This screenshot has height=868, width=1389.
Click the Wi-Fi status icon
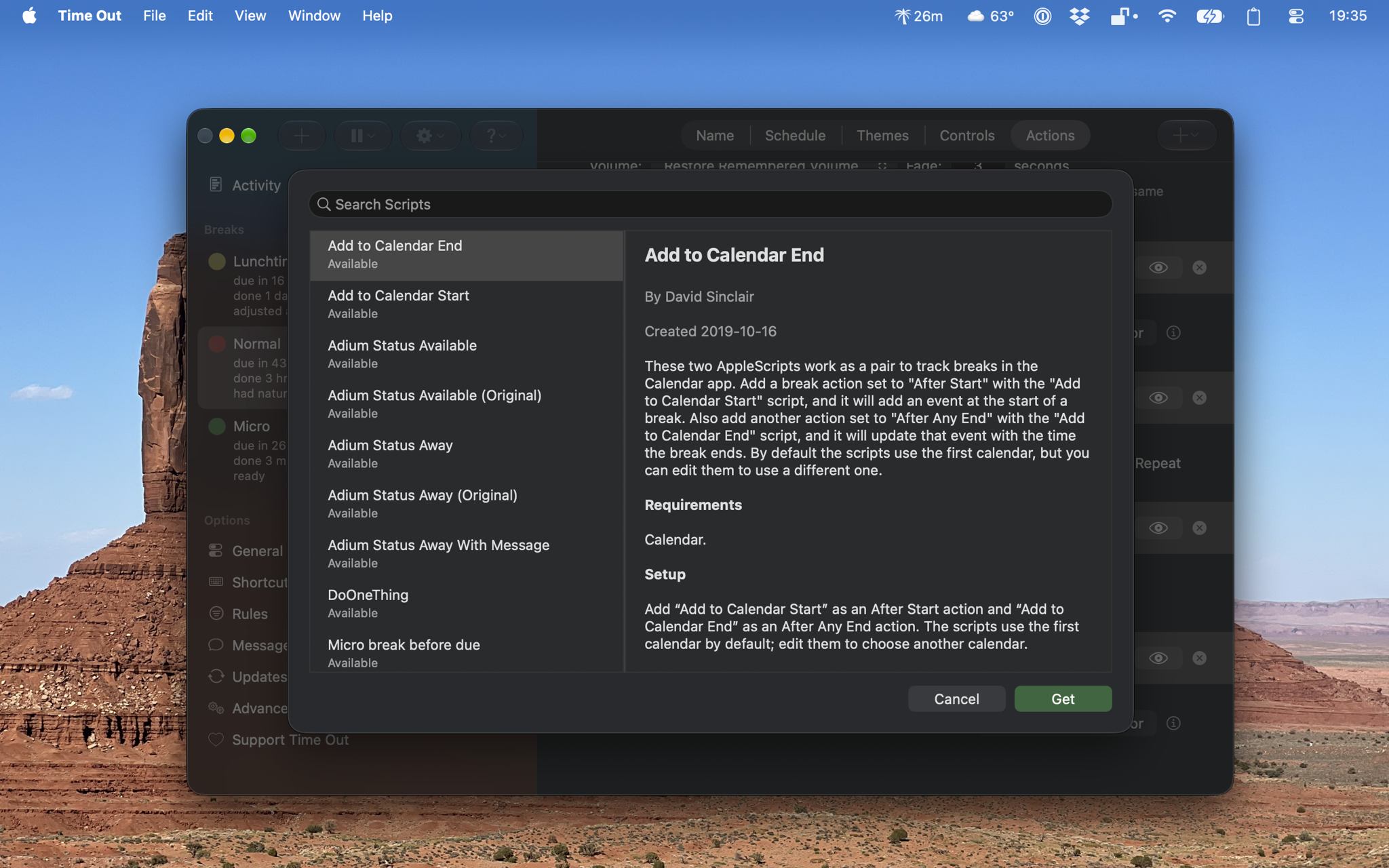tap(1167, 16)
